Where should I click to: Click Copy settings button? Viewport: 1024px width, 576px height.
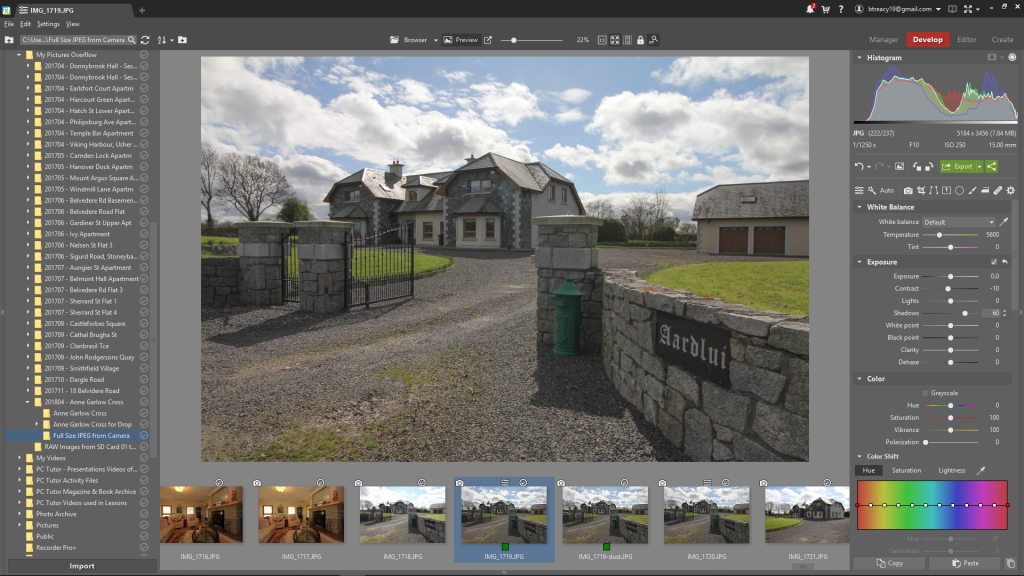[889, 563]
